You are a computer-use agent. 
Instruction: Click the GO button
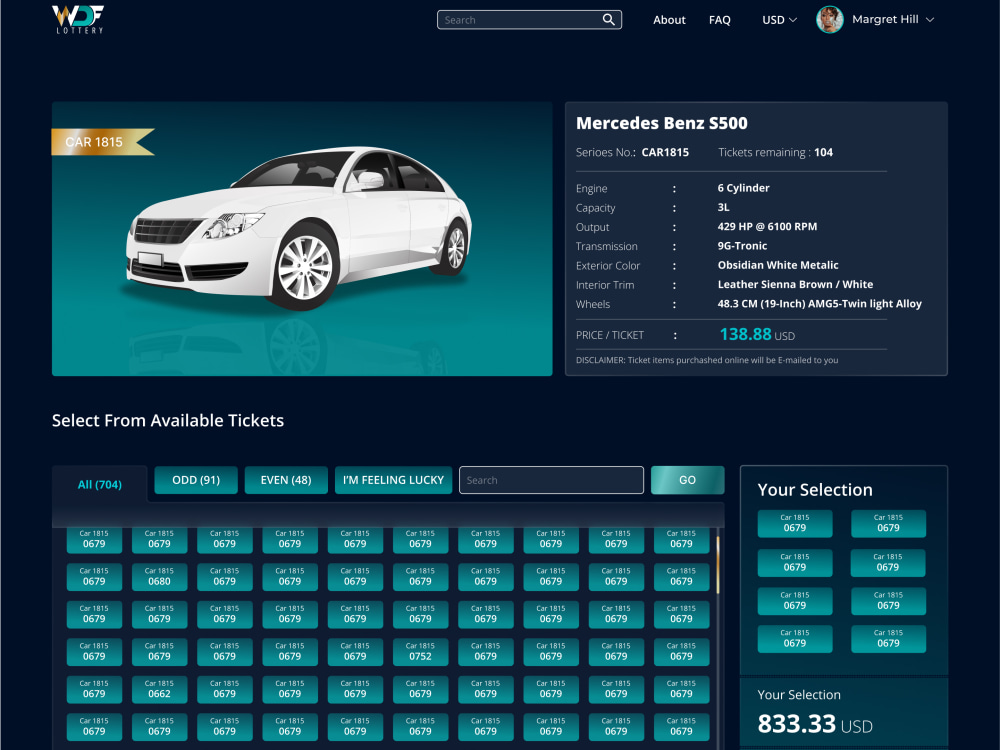point(688,480)
